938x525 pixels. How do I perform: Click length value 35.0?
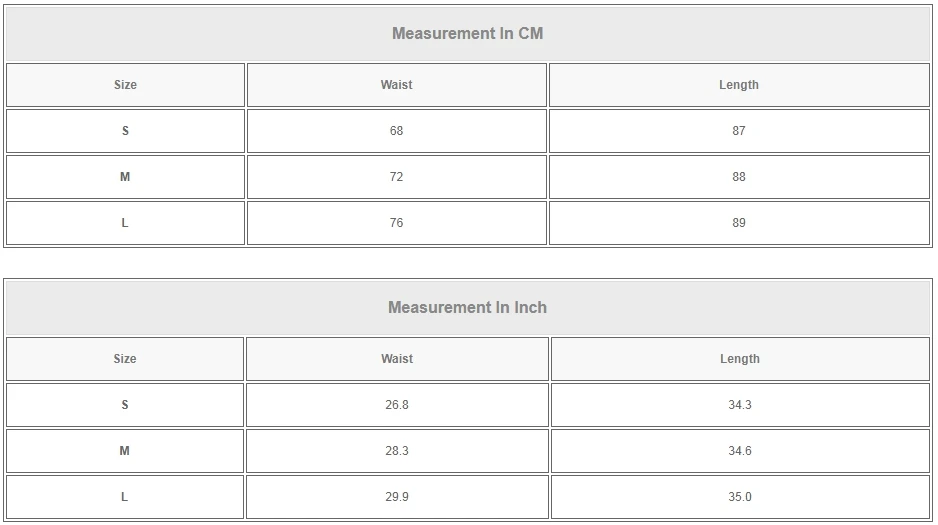click(739, 497)
